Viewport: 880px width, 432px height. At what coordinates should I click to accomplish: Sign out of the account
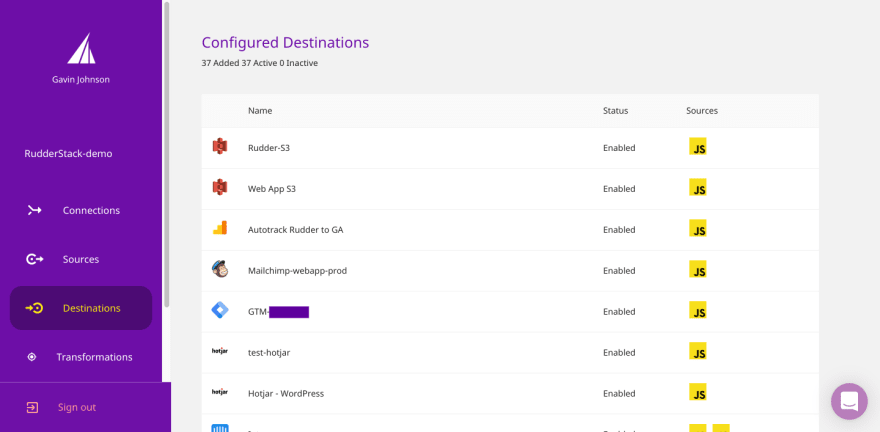click(x=76, y=407)
